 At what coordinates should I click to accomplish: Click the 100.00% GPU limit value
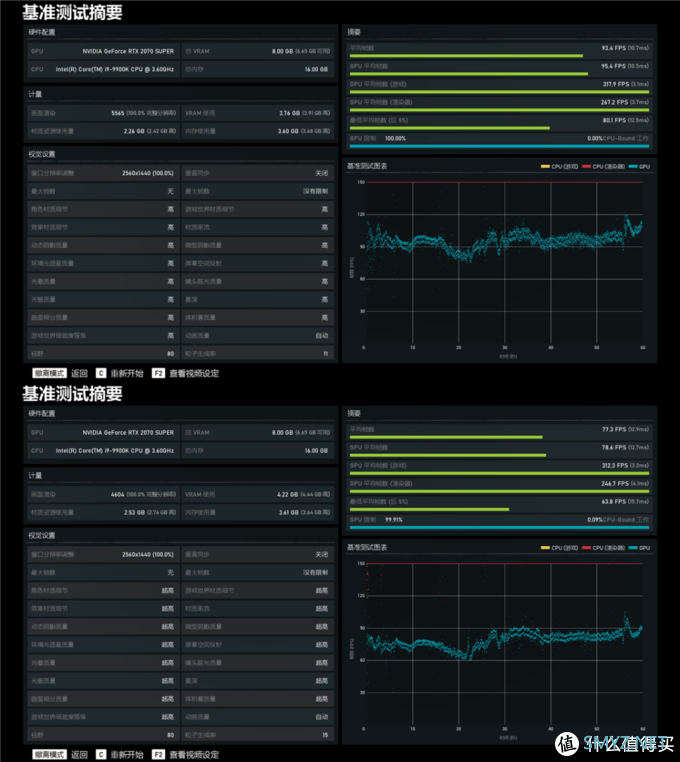click(x=395, y=139)
